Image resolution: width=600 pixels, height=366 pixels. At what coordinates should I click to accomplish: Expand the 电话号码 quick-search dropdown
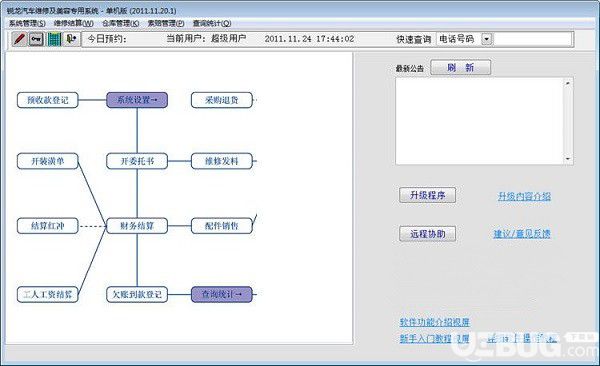coord(486,39)
